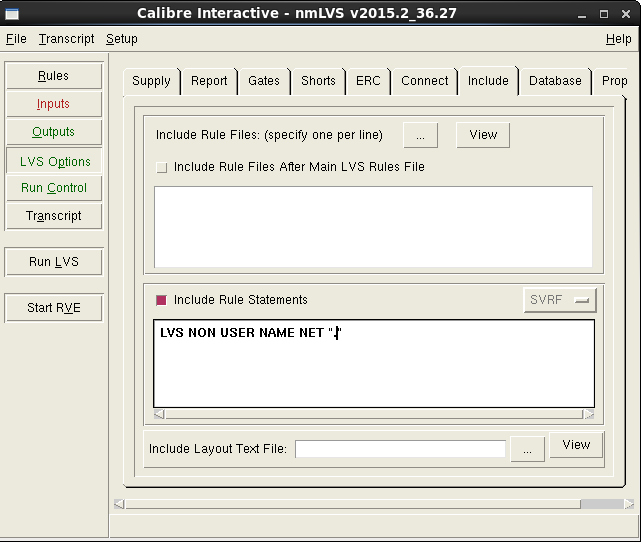Viewport: 641px width, 542px height.
Task: Click right arrow of rule statements scrollbar
Action: pos(589,414)
